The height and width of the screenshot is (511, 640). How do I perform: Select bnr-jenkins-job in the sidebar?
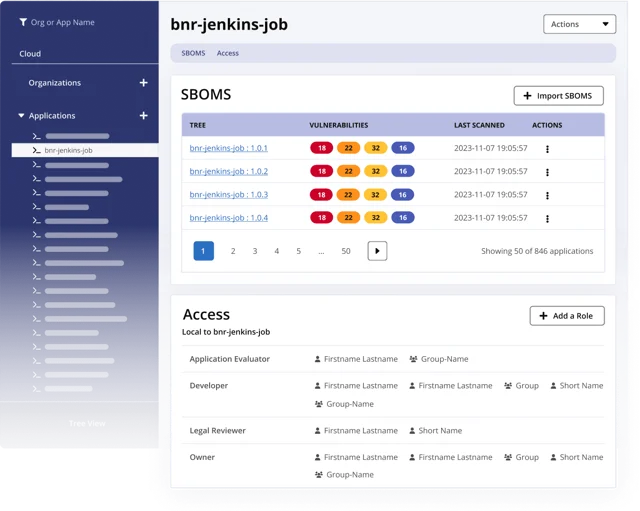coord(85,150)
